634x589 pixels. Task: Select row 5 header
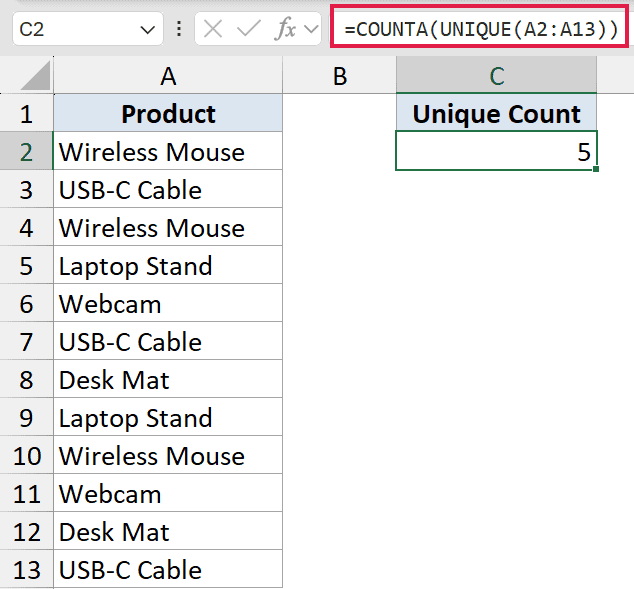pos(26,265)
